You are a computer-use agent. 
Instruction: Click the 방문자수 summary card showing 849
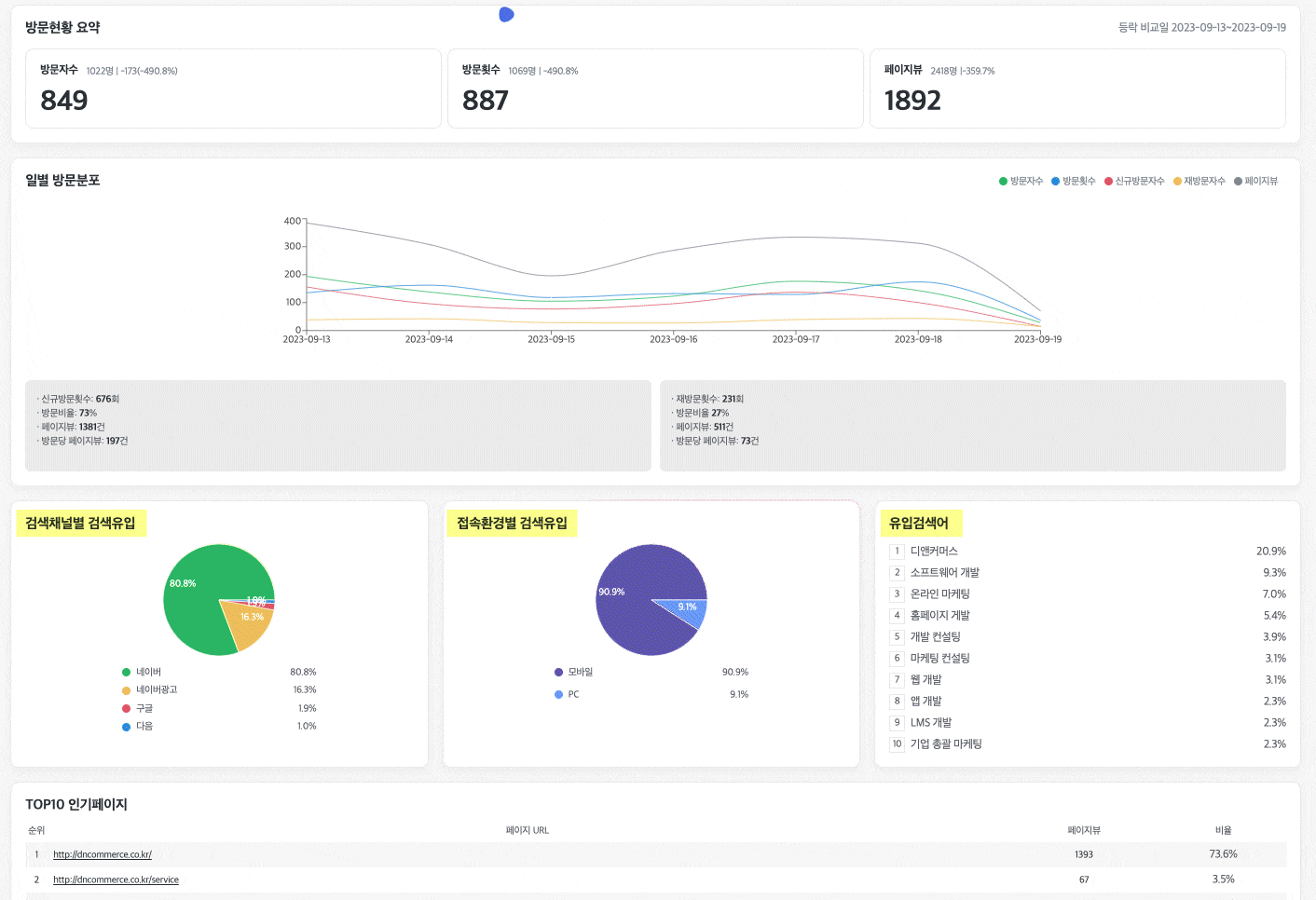coord(233,89)
